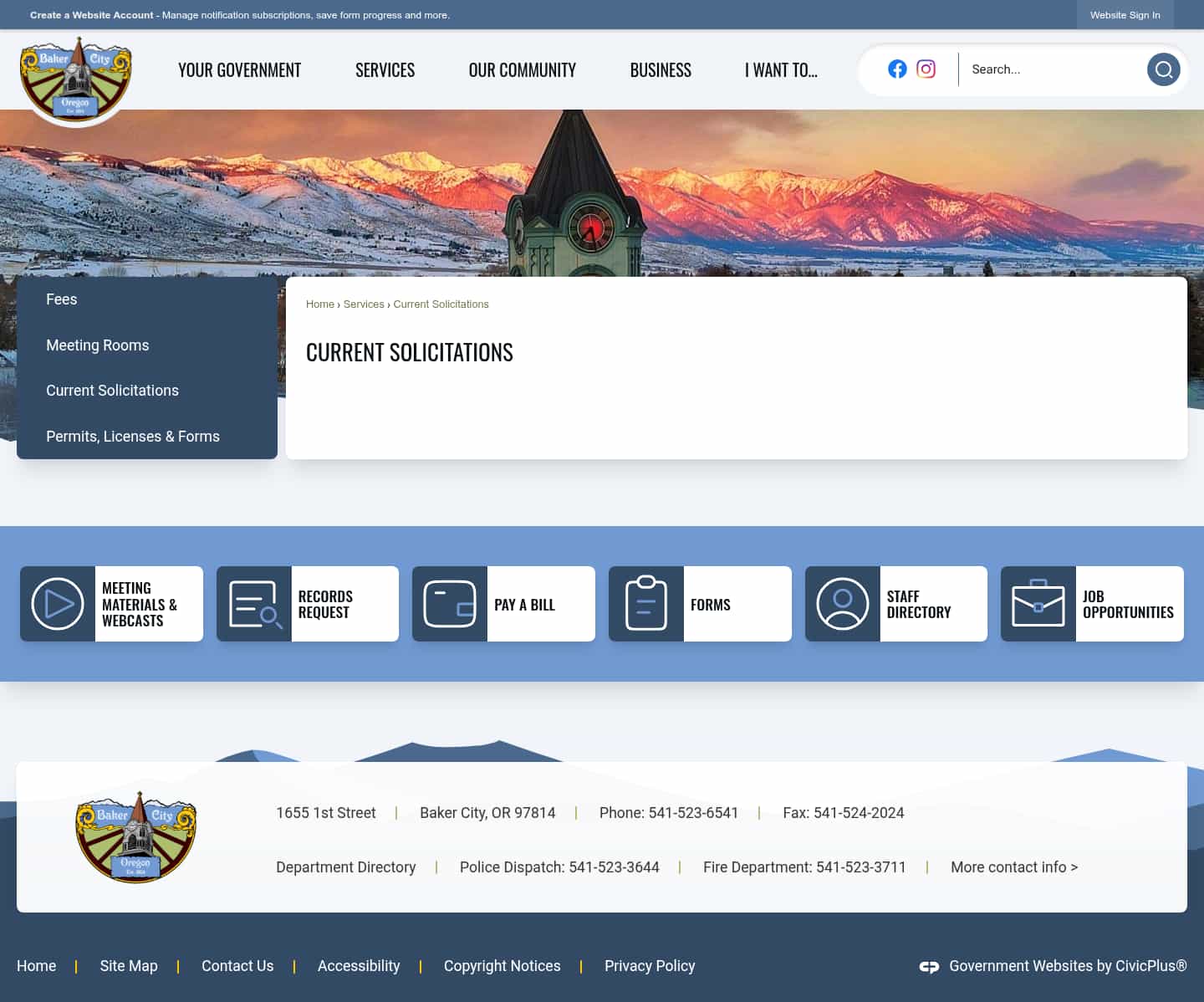Viewport: 1204px width, 1002px height.
Task: Focus the Search input field
Action: 1053,69
